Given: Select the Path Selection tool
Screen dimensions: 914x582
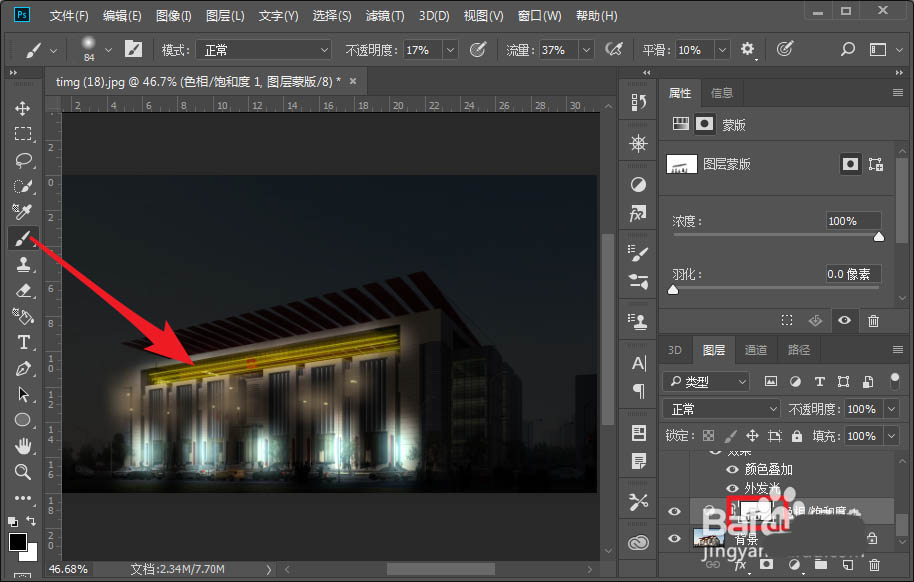Looking at the screenshot, I should coord(23,394).
